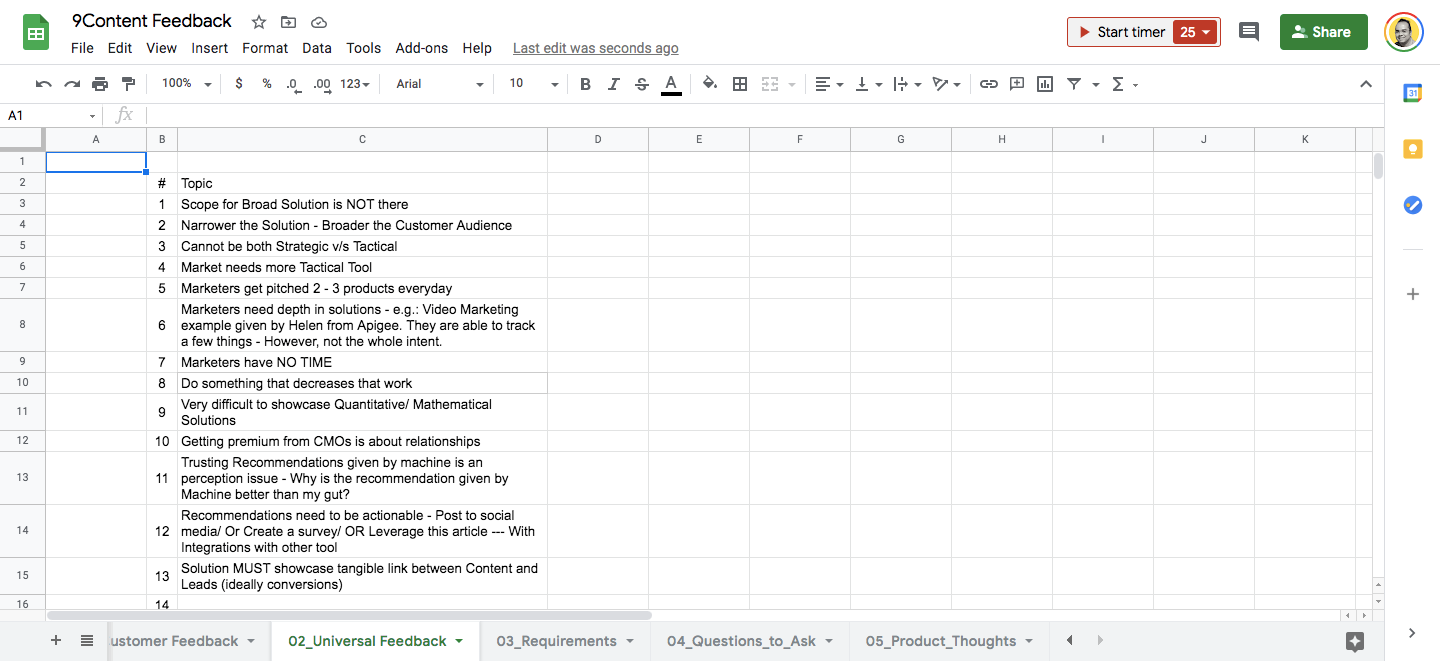The height and width of the screenshot is (661, 1440).
Task: Open the Tools menu
Action: 364,48
